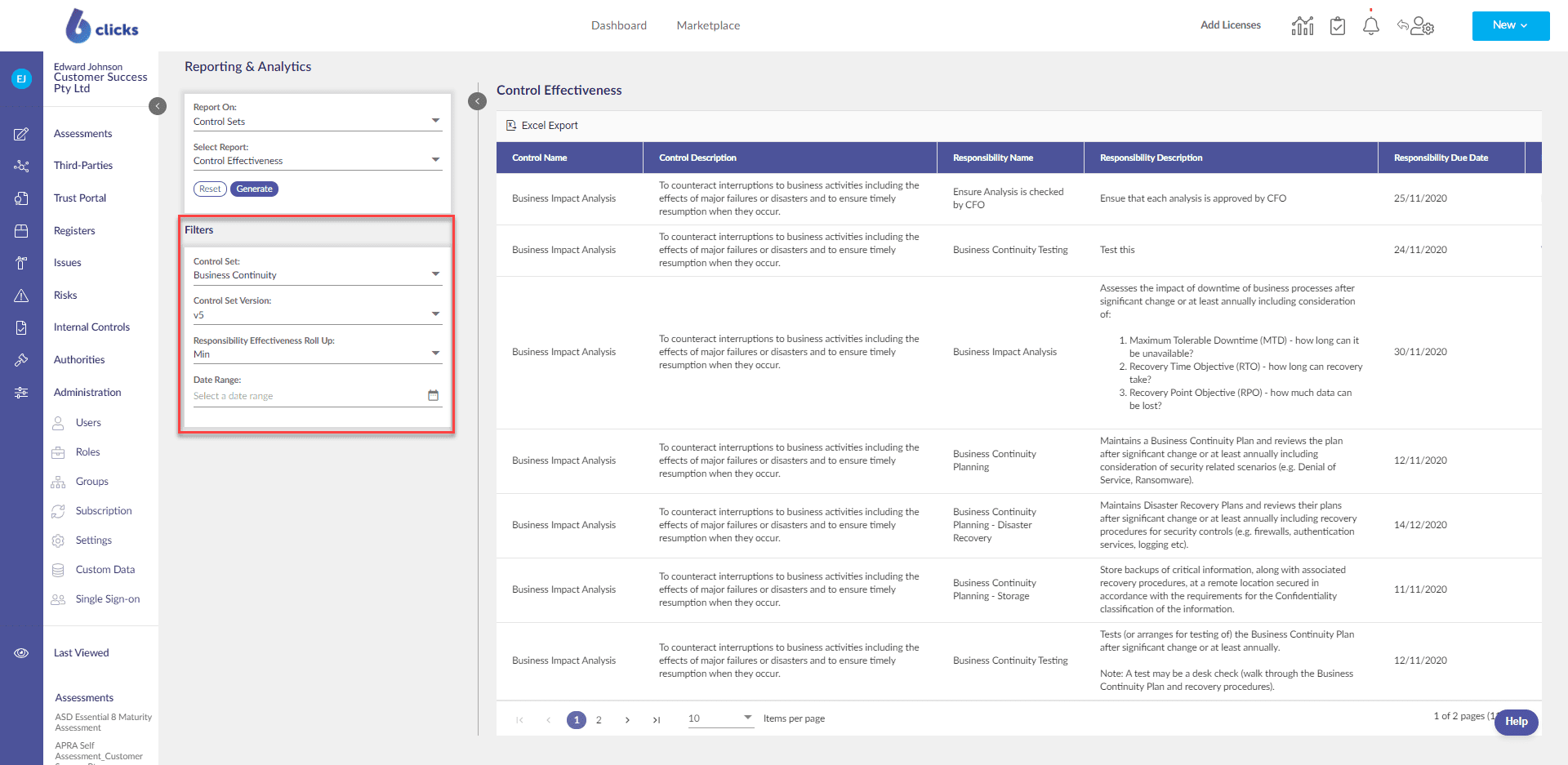Click the Add Licenses link
Viewport: 1568px width, 765px height.
(1230, 25)
